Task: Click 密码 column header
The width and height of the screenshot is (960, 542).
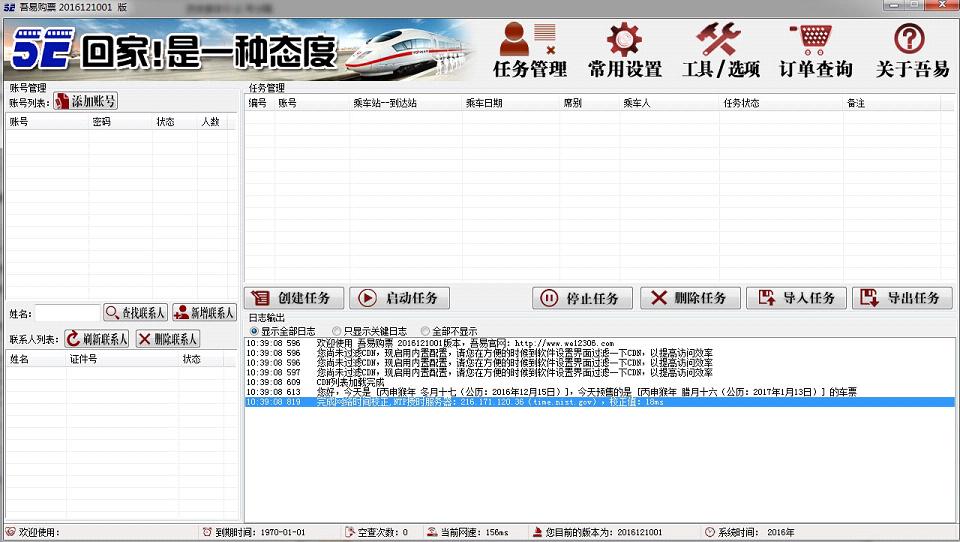Action: pyautogui.click(x=121, y=122)
